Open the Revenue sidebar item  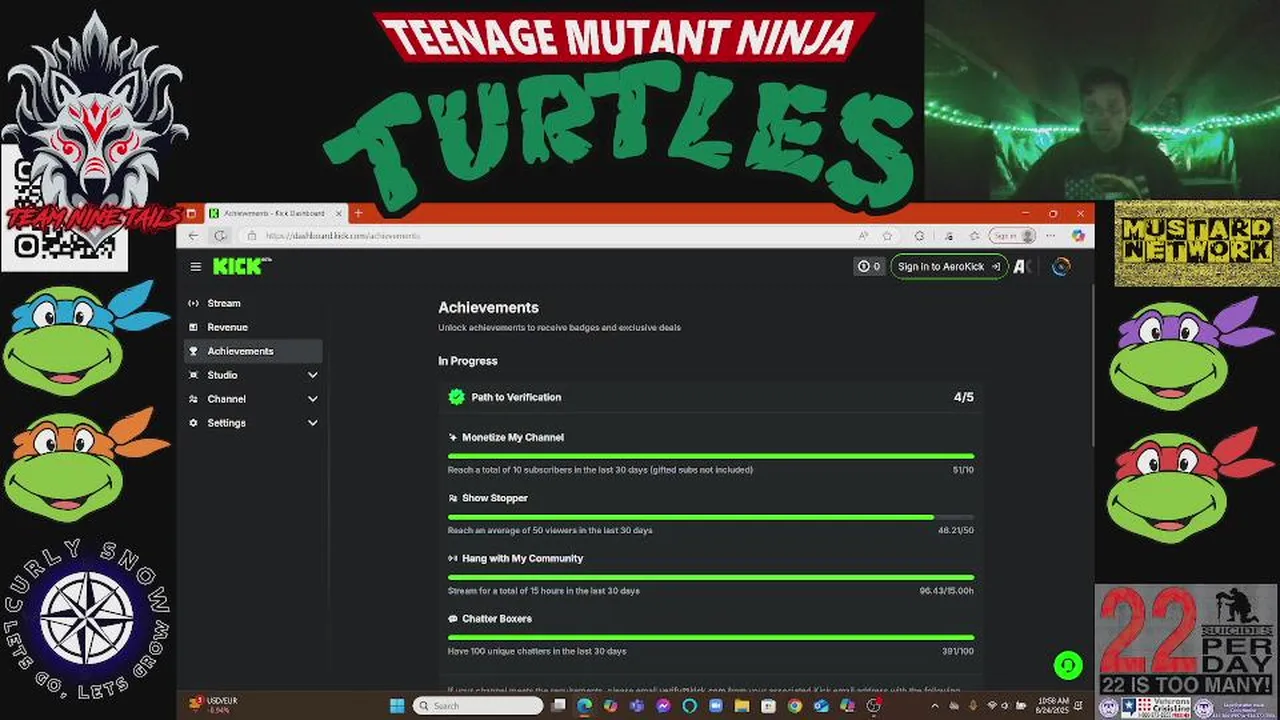tap(253, 327)
